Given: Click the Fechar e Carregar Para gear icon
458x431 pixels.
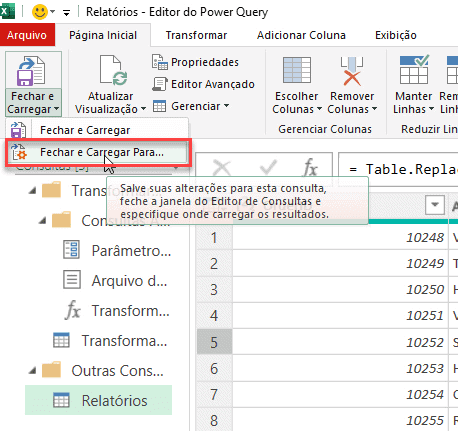Looking at the screenshot, I should (19, 152).
